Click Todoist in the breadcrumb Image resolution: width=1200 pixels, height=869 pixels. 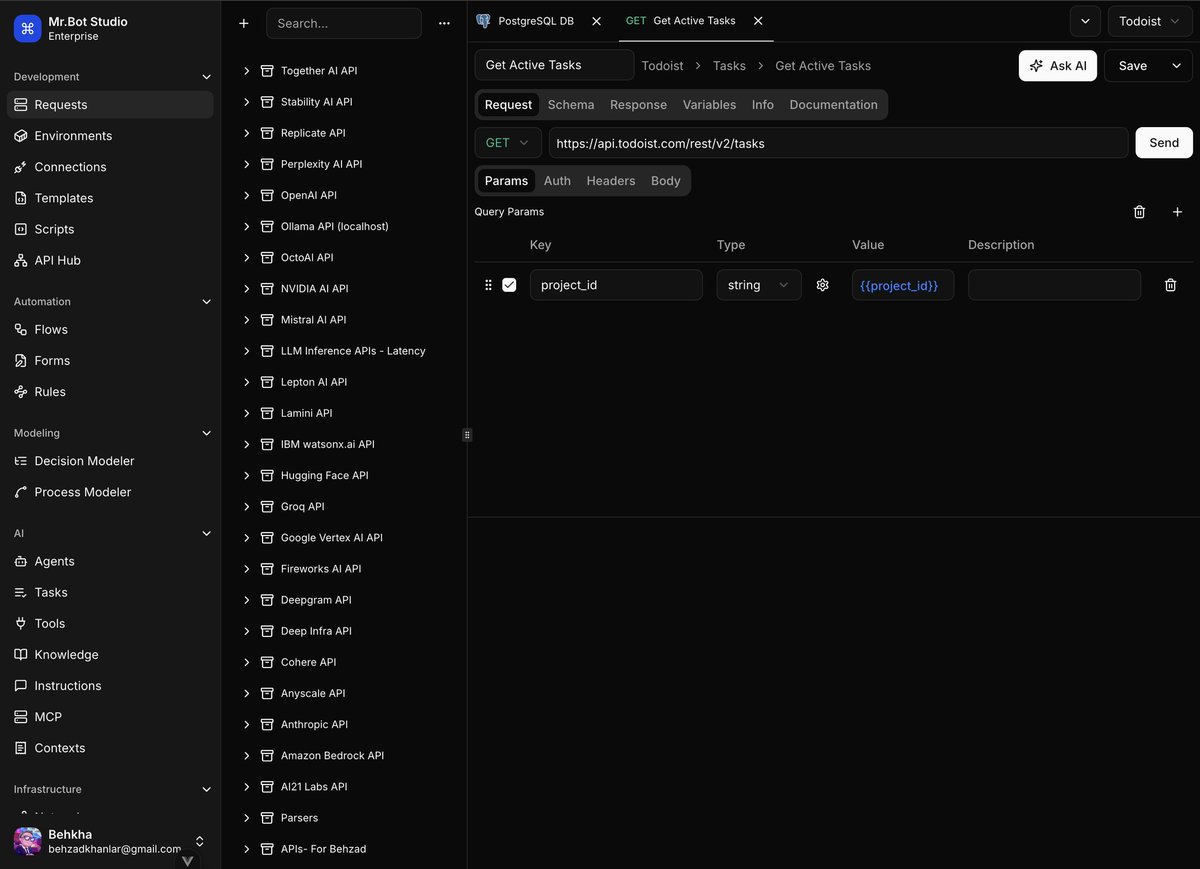662,66
